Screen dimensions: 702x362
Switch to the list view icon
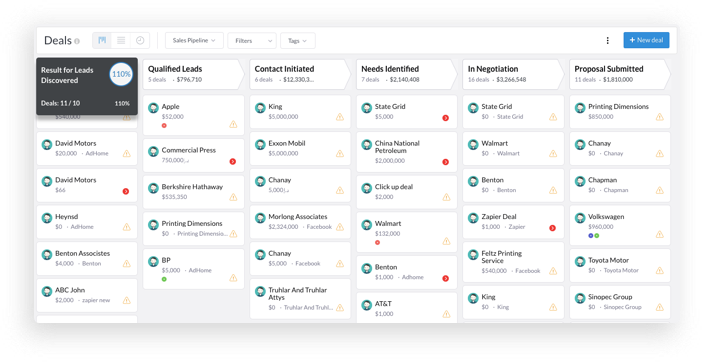121,40
